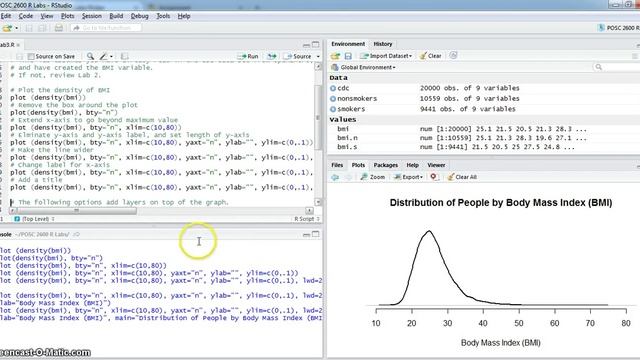Open the Tools menu
The image size is (640, 360).
163,16
